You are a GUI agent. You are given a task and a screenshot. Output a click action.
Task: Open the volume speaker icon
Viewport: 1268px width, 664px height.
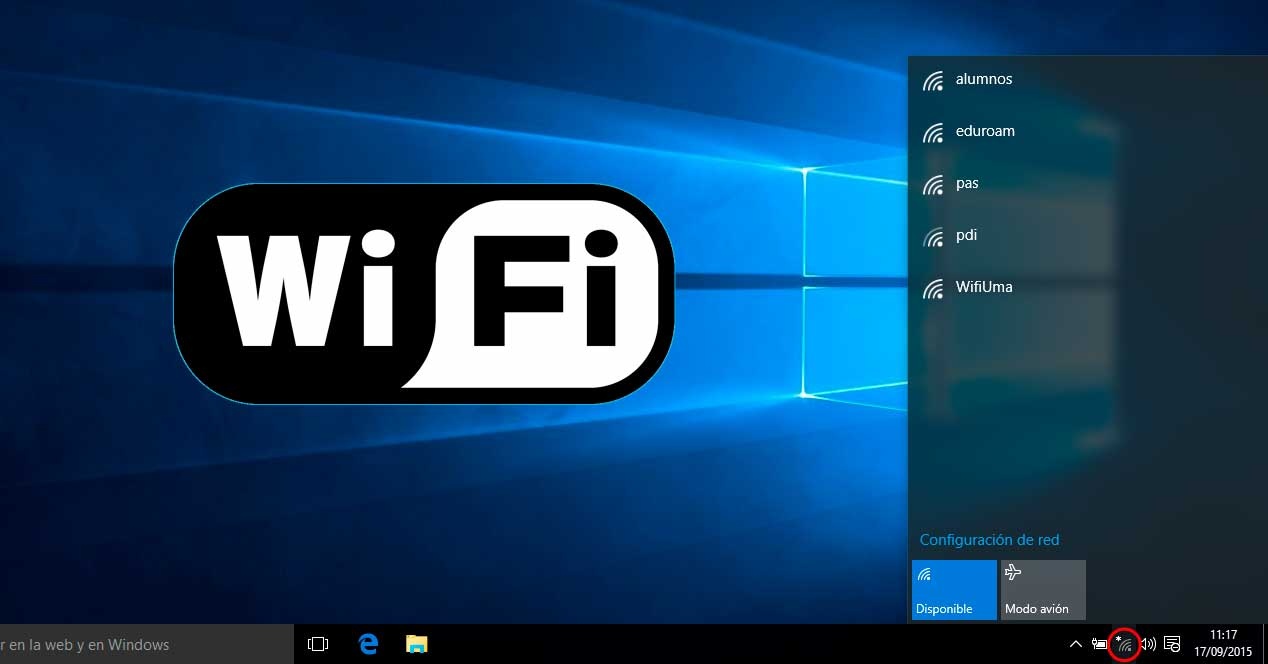1148,645
